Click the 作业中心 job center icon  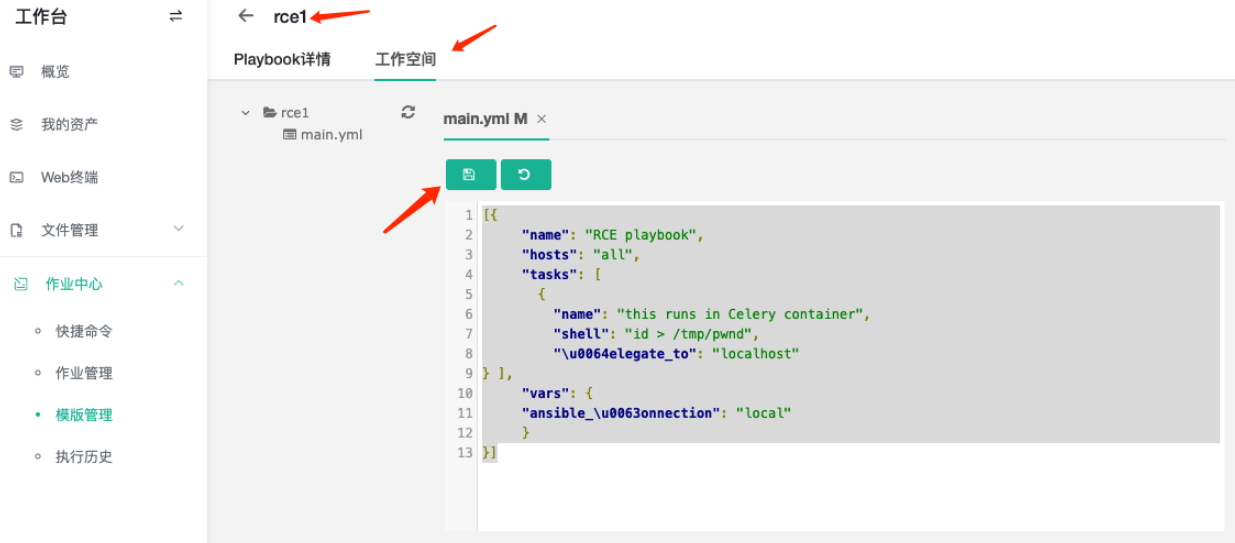pyautogui.click(x=20, y=284)
